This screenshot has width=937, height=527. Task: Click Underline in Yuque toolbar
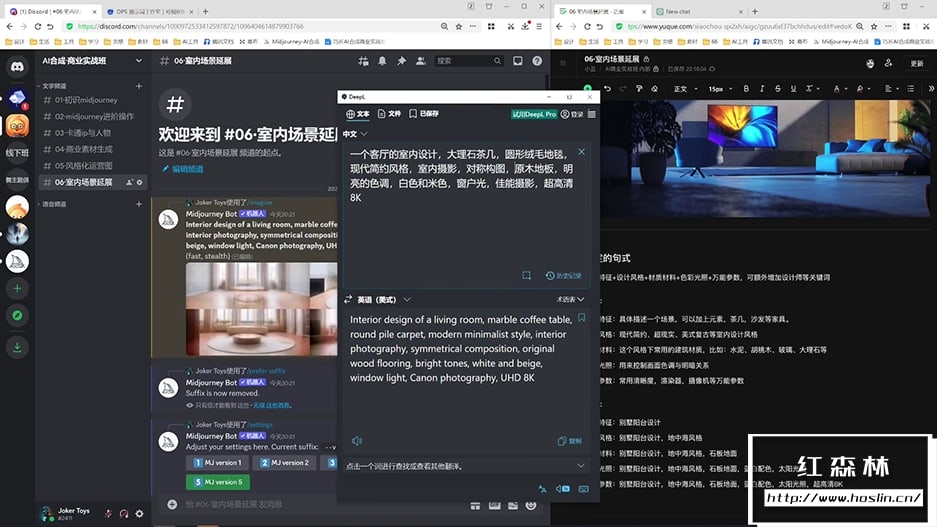coord(793,88)
